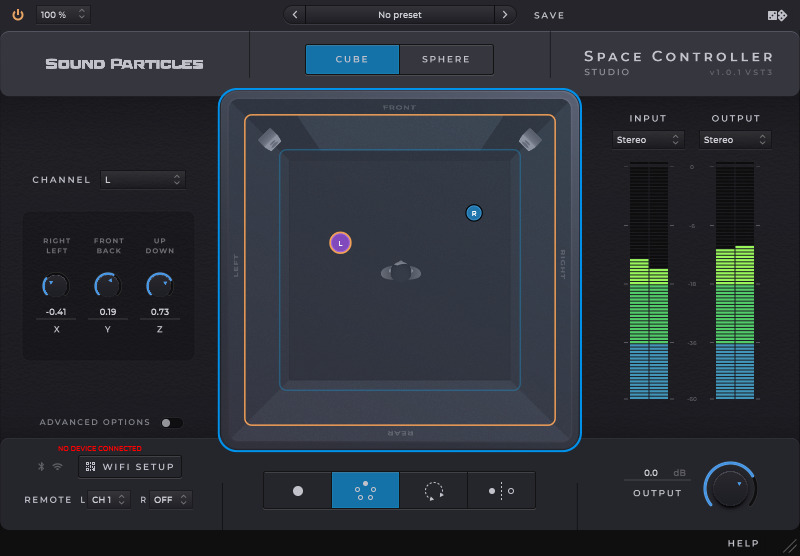Select the single dot movement mode
The width and height of the screenshot is (800, 556).
click(x=297, y=490)
